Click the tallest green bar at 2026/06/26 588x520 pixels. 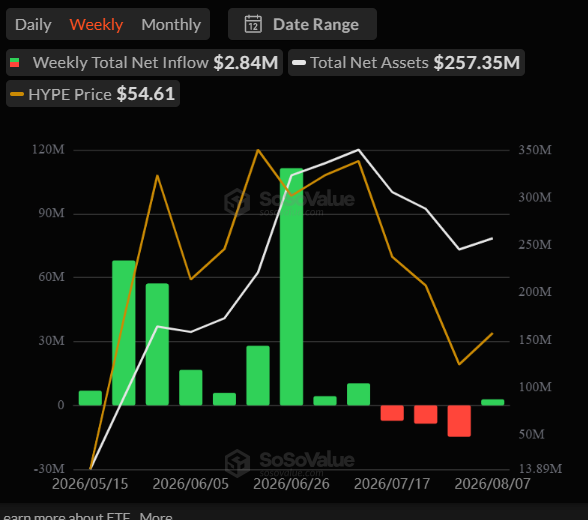coord(291,287)
